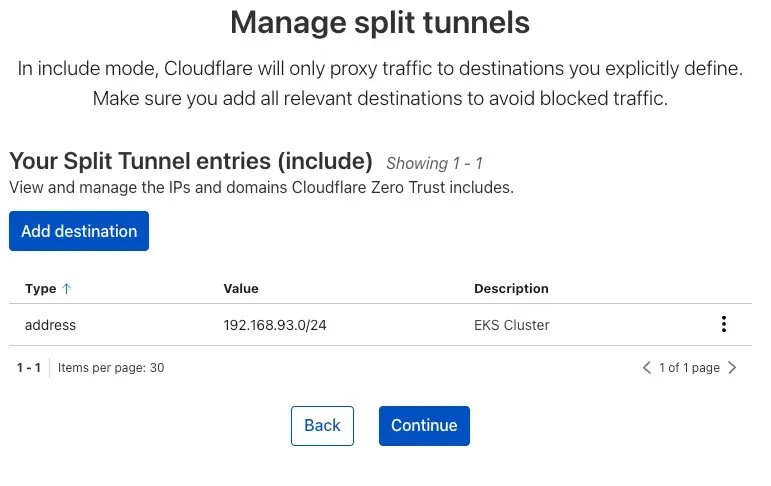The width and height of the screenshot is (771, 486).
Task: Click the Value column header
Action: (241, 288)
